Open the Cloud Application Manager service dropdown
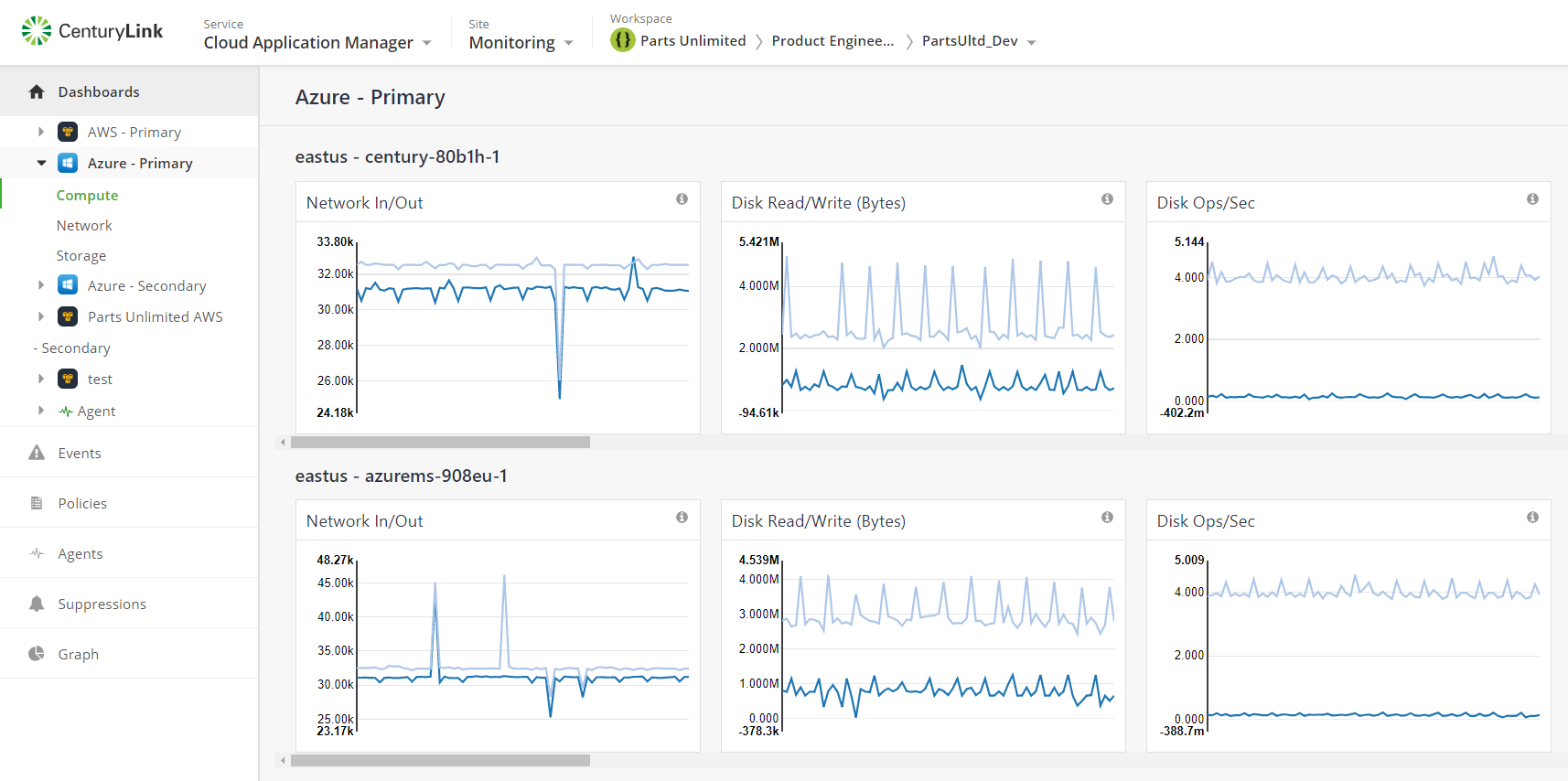This screenshot has width=1568, height=781. pyautogui.click(x=317, y=42)
